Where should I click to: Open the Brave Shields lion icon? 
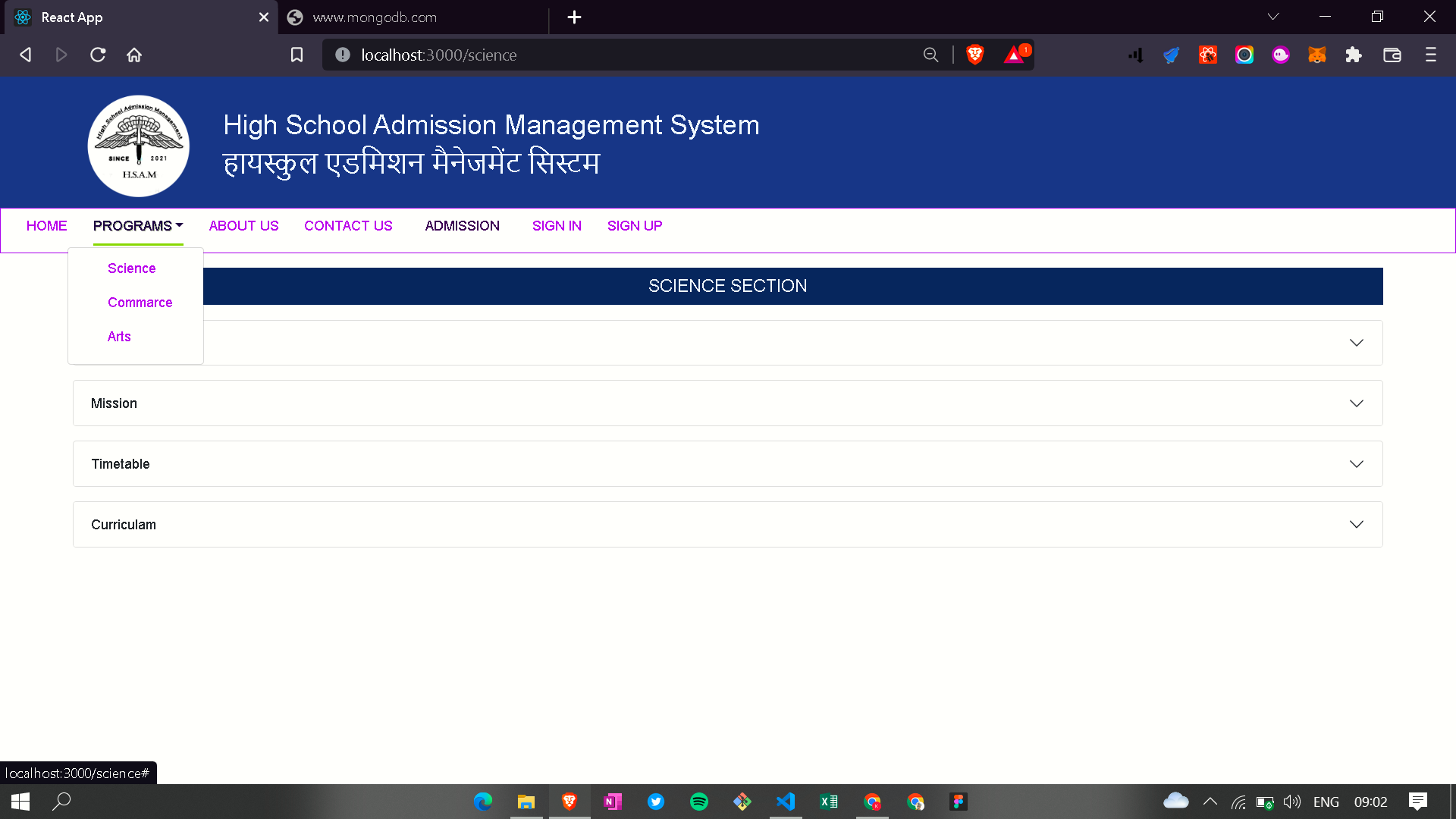(975, 55)
